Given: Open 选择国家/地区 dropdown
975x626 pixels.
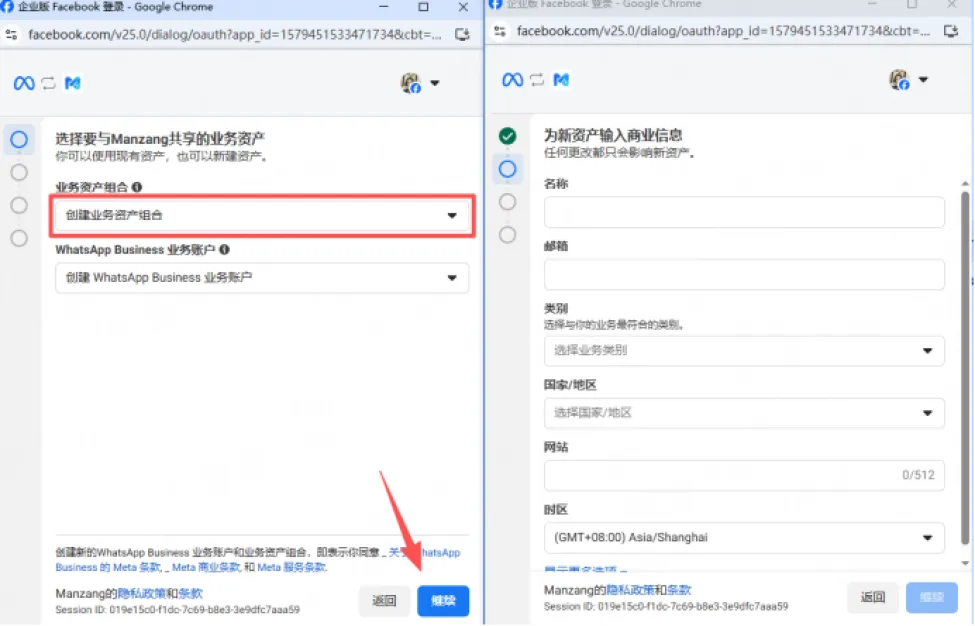Looking at the screenshot, I should point(744,413).
